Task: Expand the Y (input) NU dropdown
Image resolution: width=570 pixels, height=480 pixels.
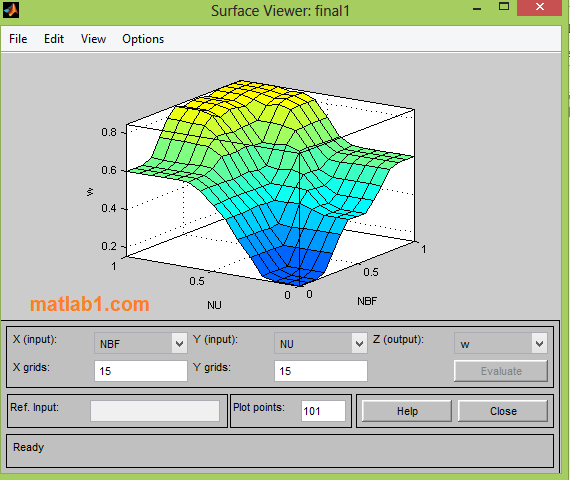Action: click(321, 343)
